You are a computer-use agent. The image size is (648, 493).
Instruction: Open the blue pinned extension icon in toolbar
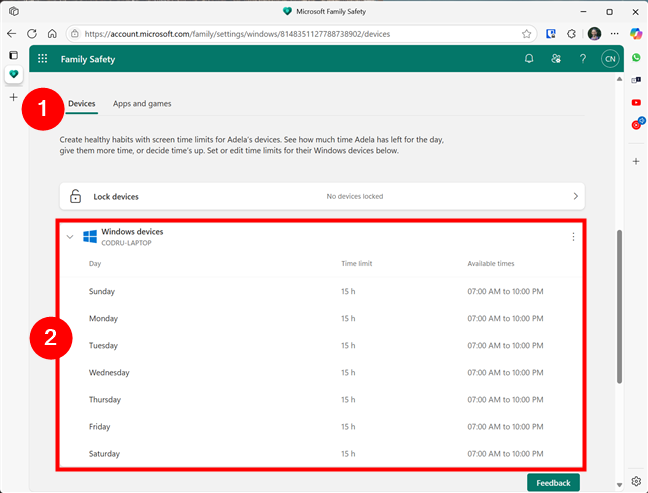tap(550, 33)
